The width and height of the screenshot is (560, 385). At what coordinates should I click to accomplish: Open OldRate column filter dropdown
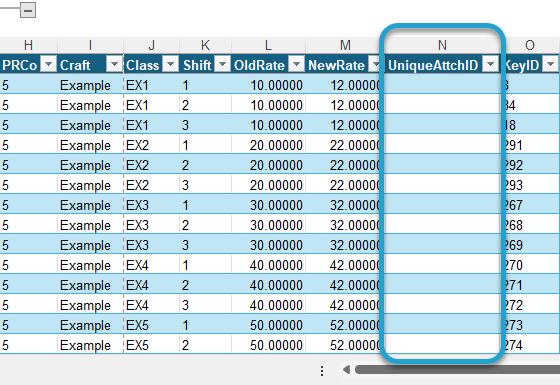click(x=296, y=64)
